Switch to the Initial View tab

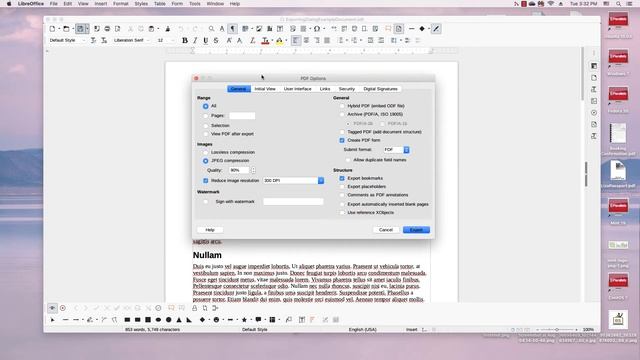[265, 89]
